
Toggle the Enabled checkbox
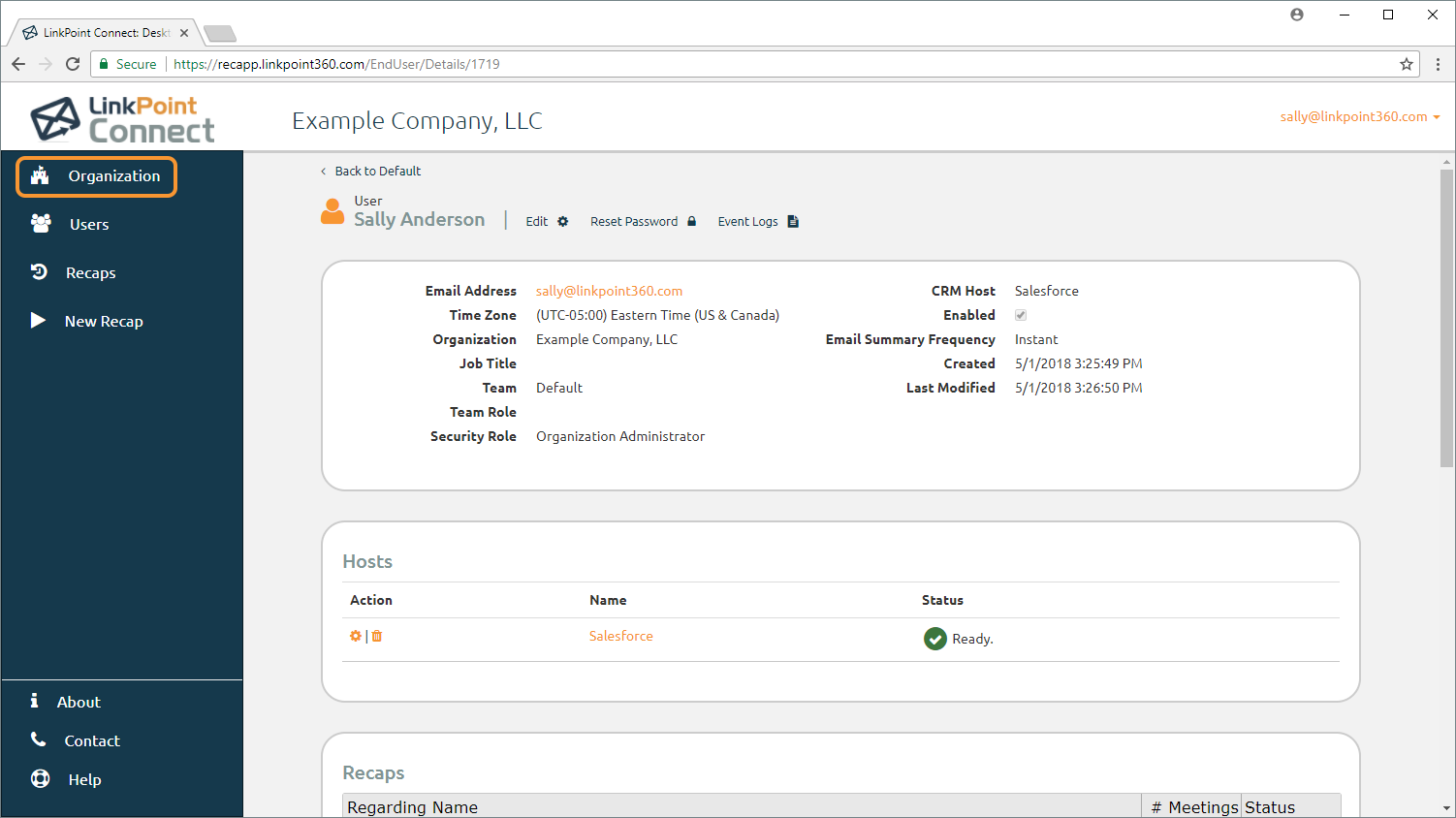(x=1021, y=315)
